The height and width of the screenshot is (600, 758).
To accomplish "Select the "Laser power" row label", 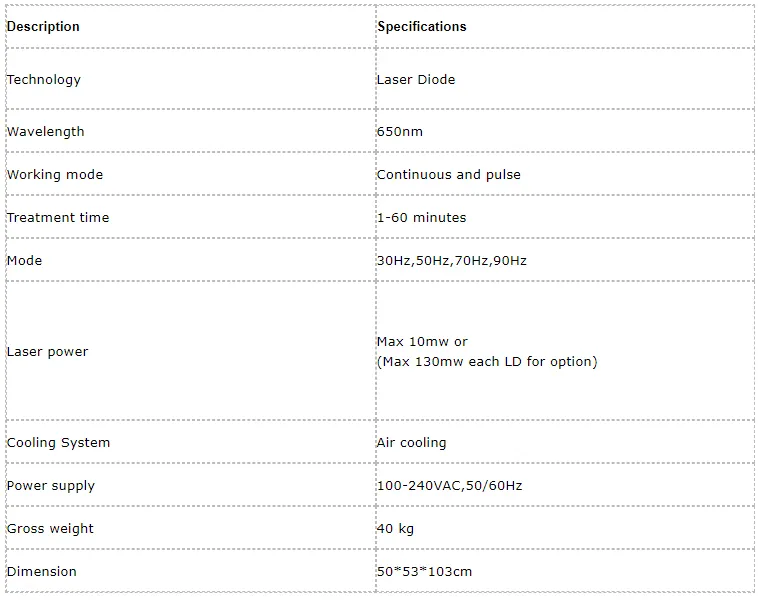I will coord(47,352).
